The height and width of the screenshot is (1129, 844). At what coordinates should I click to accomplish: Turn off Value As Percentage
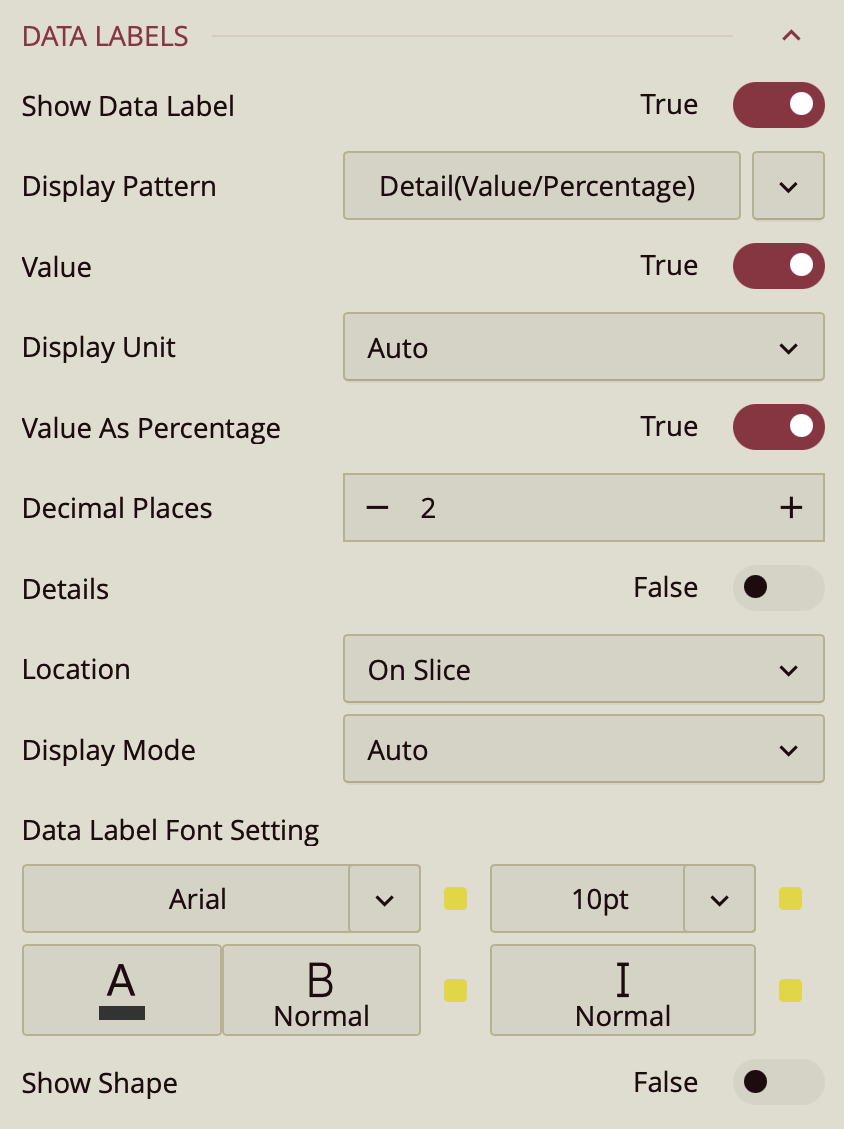[778, 427]
